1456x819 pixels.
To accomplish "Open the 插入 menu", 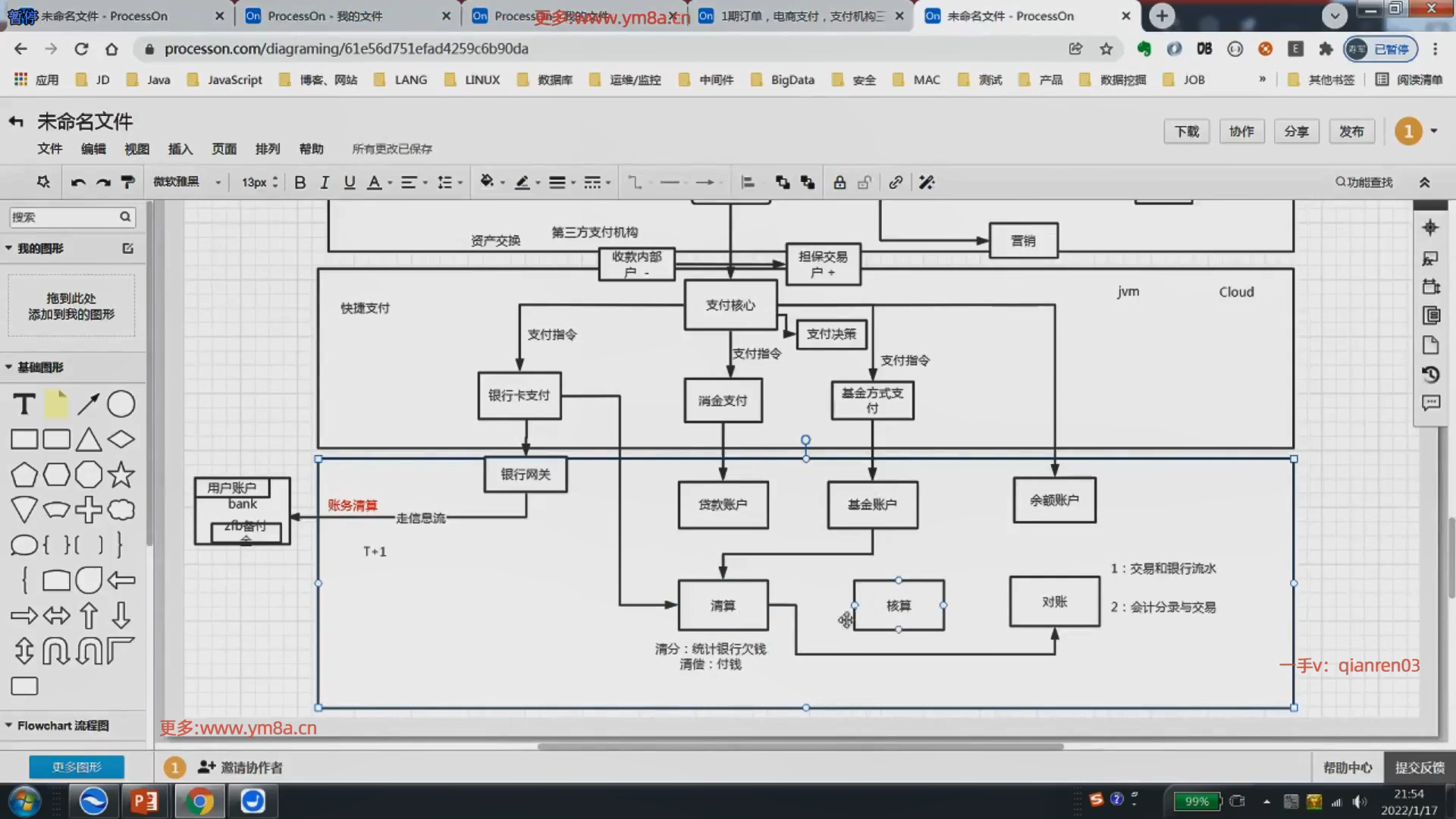I will 180,149.
